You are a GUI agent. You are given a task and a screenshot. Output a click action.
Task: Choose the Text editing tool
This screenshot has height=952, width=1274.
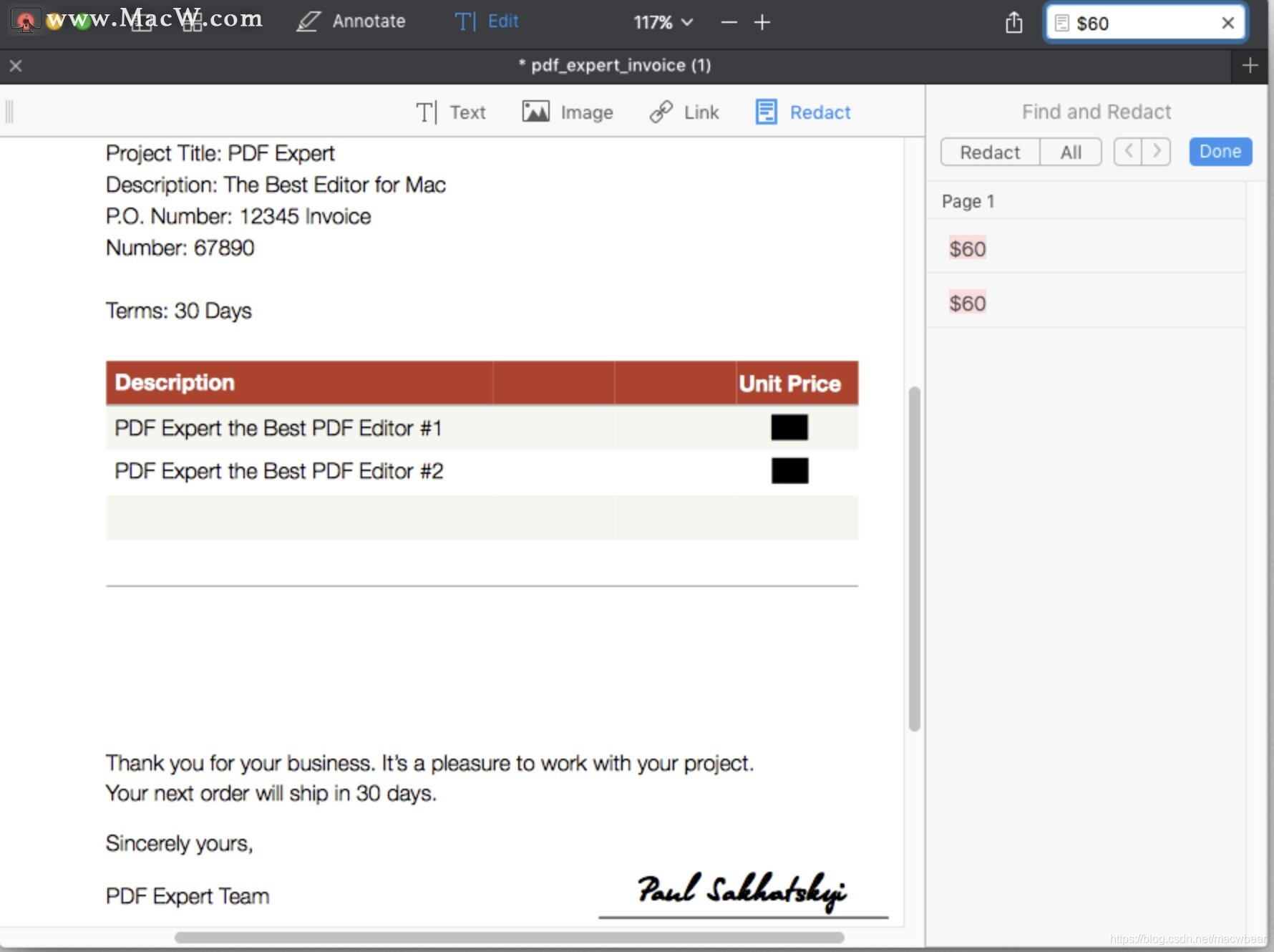(x=451, y=112)
